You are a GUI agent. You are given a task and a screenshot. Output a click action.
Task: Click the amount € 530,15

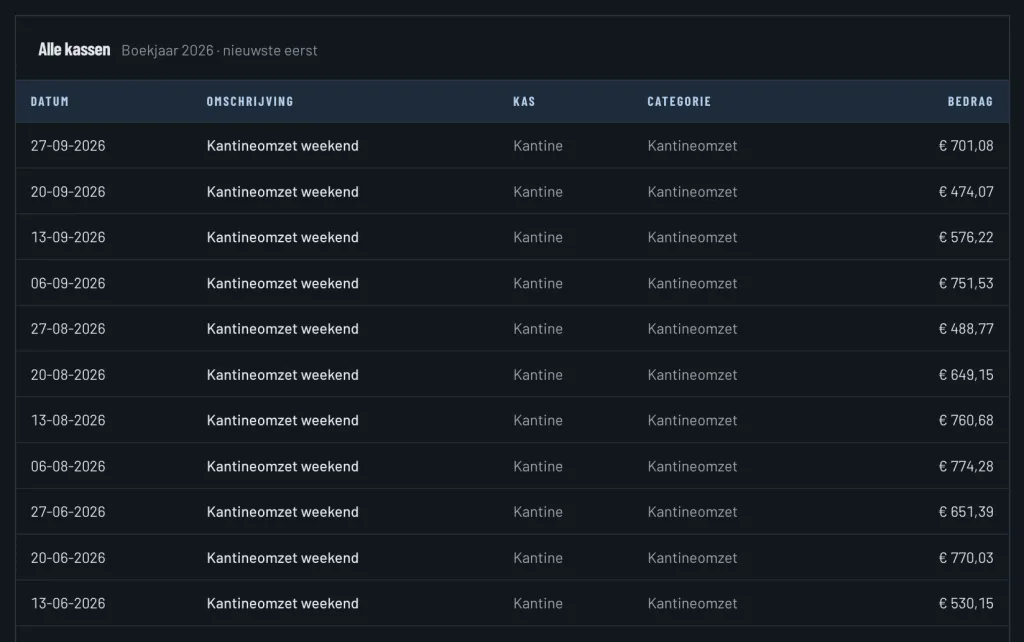(x=966, y=603)
